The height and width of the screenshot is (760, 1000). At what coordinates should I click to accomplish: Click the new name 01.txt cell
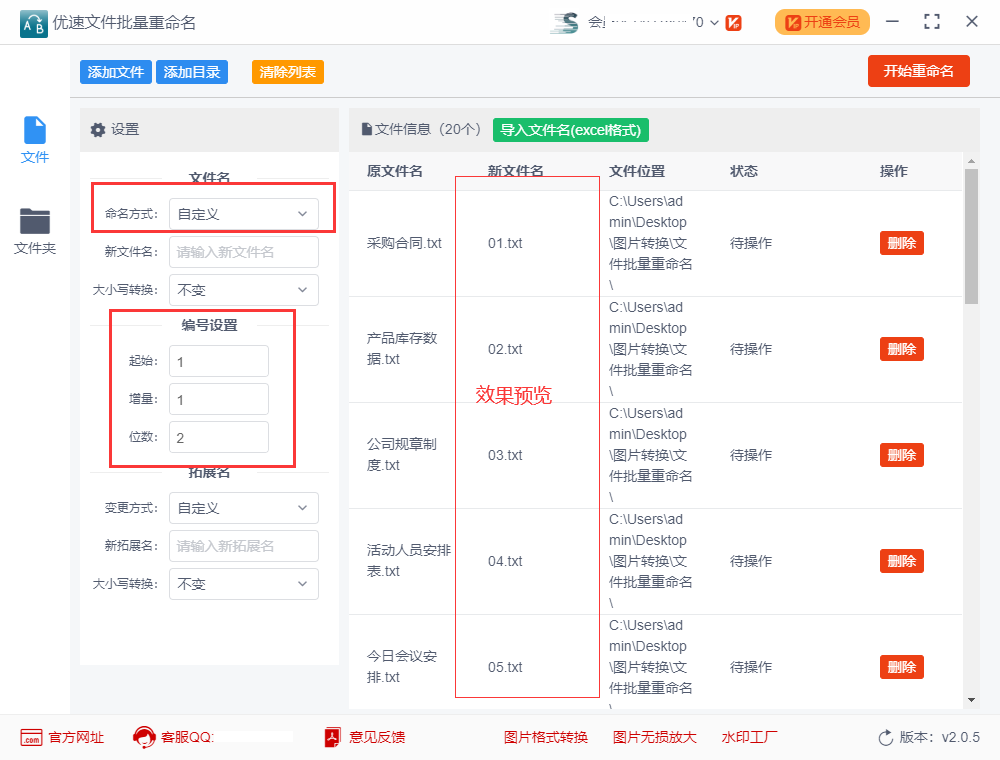505,243
